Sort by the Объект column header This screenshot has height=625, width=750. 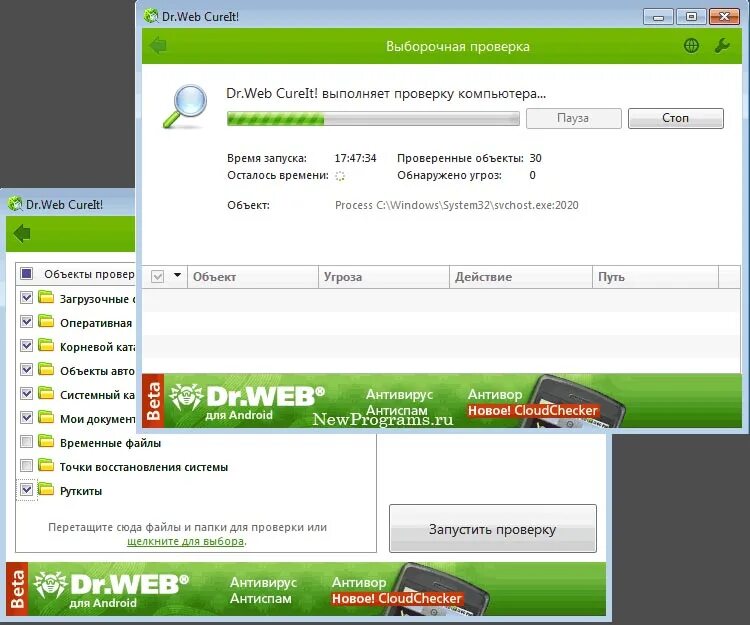[x=253, y=277]
